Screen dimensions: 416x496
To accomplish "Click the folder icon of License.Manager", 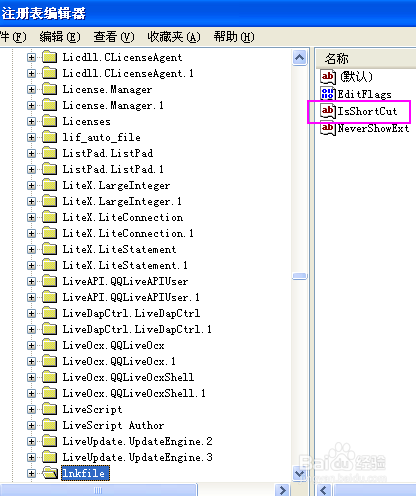I will (50, 89).
